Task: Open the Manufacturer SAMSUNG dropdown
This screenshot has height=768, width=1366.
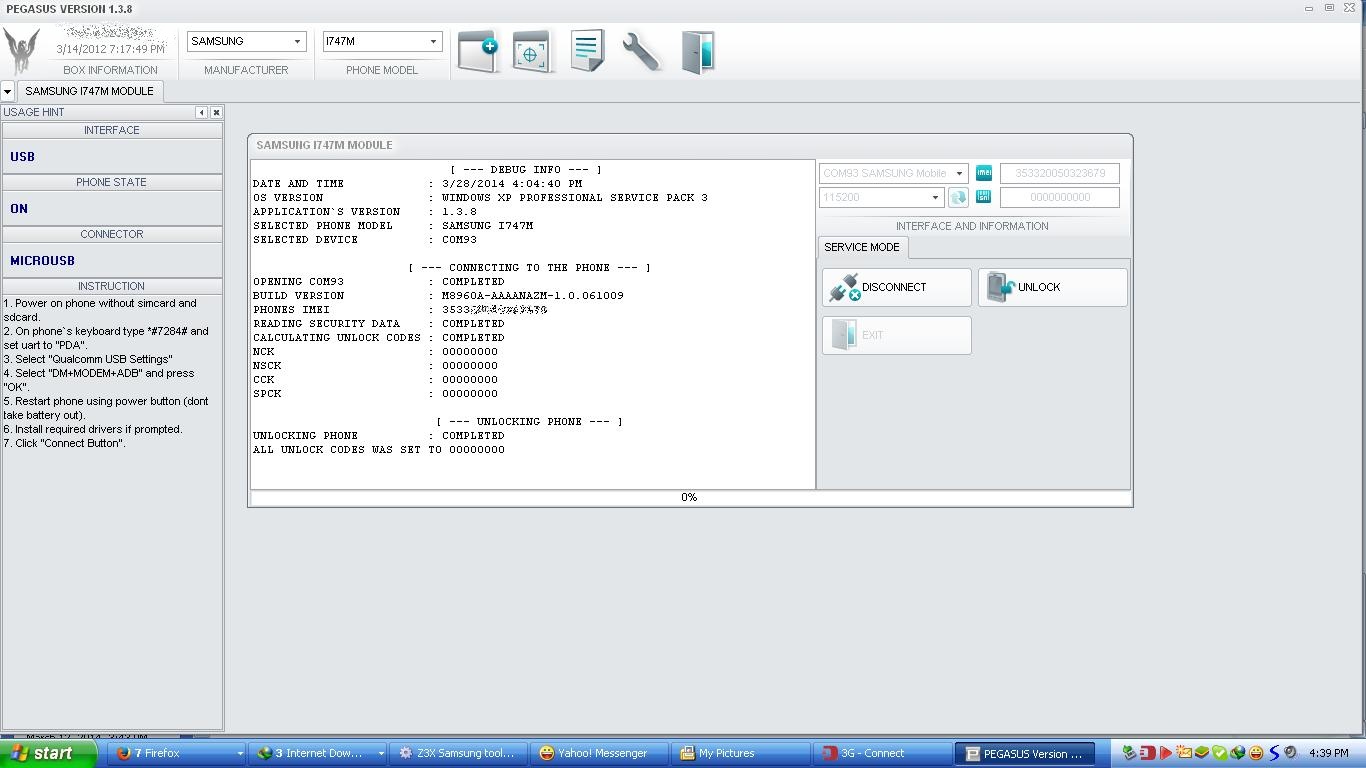Action: (246, 41)
